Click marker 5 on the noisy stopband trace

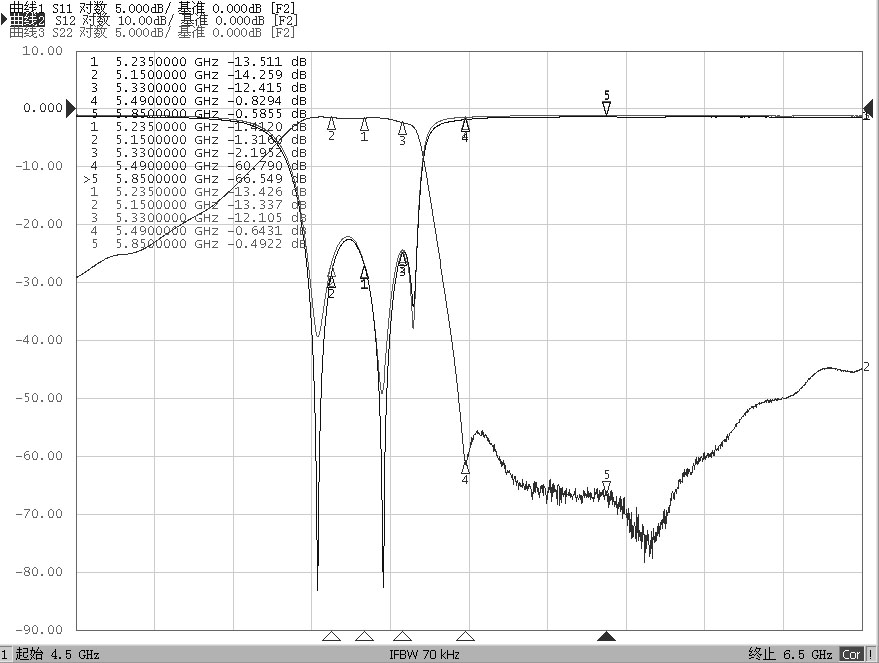[x=606, y=486]
